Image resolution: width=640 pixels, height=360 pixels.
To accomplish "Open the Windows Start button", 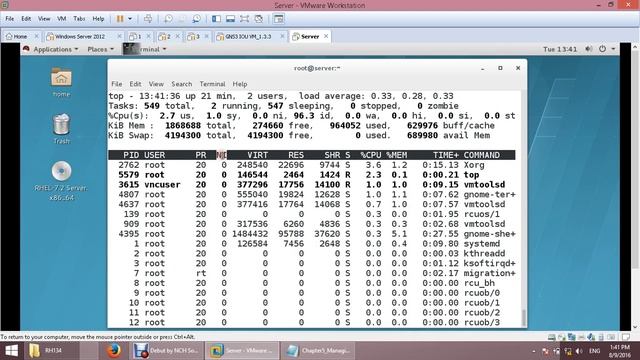I will click(11, 351).
